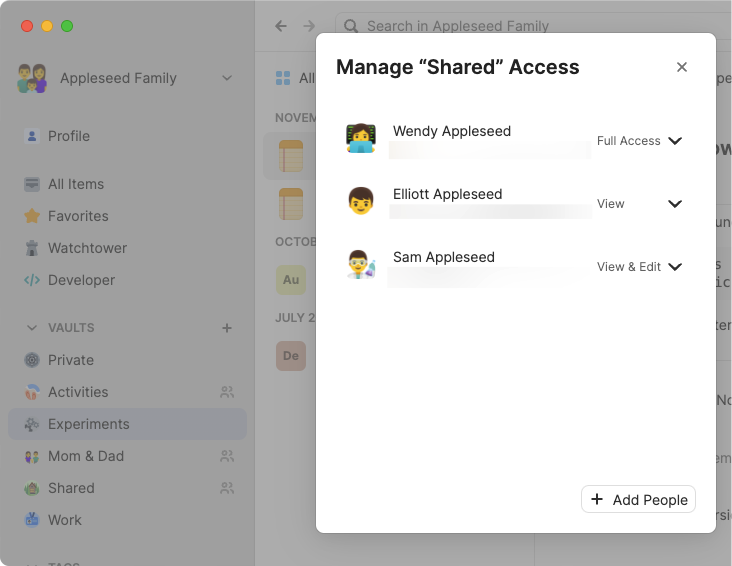Select the Mom & Dad vault
This screenshot has height=566, width=732.
coord(85,456)
